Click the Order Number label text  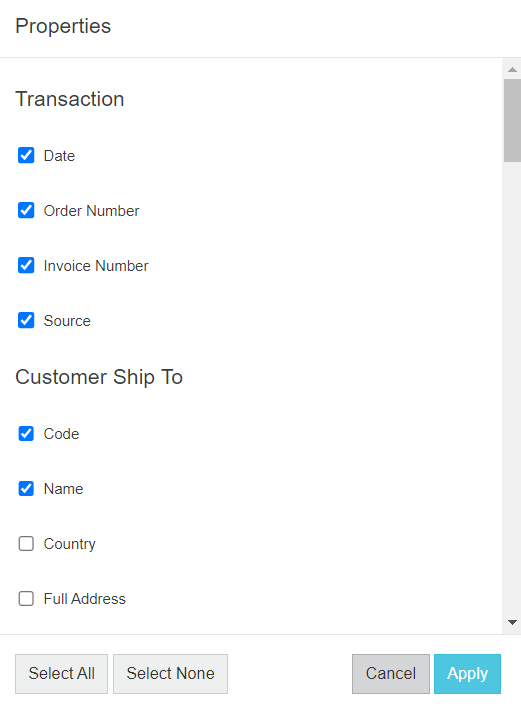pos(91,211)
